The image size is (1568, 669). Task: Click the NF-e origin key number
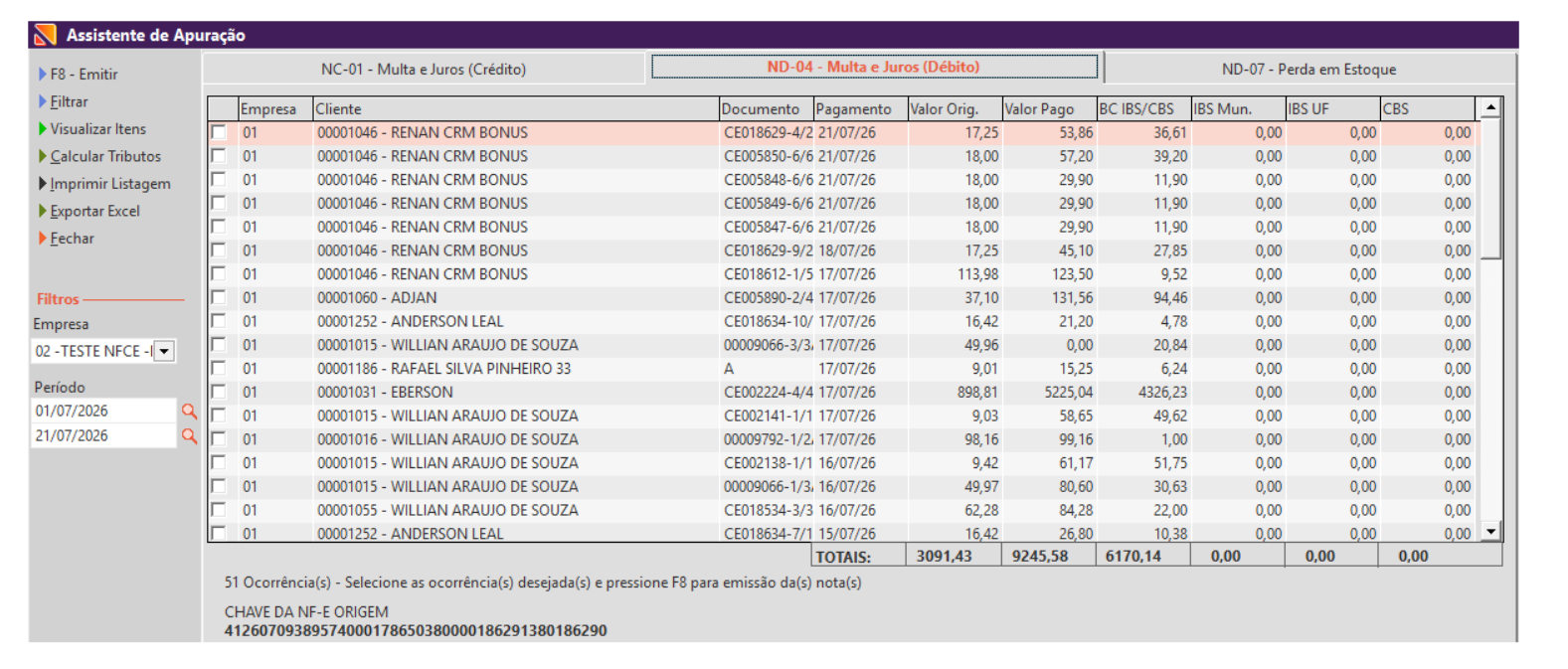(416, 631)
